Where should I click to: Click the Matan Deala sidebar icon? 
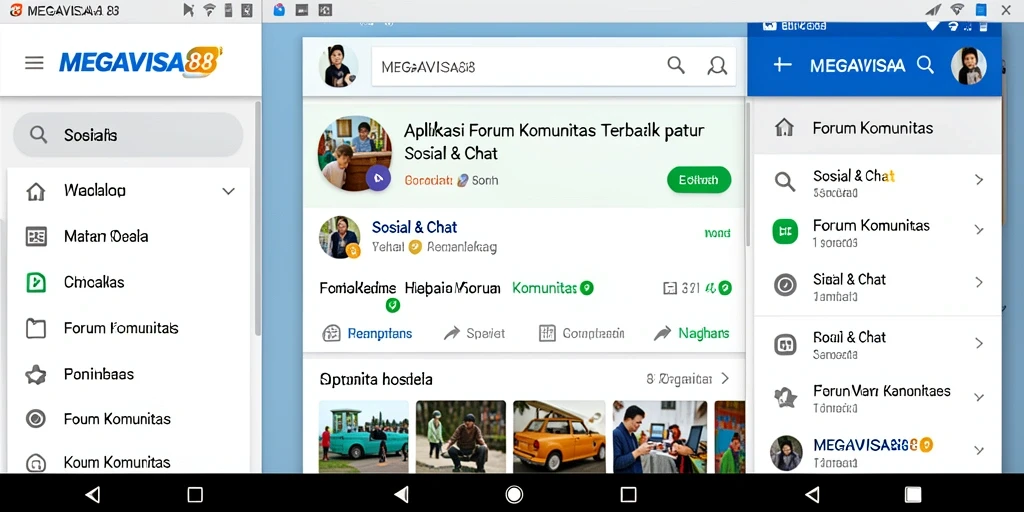[35, 236]
